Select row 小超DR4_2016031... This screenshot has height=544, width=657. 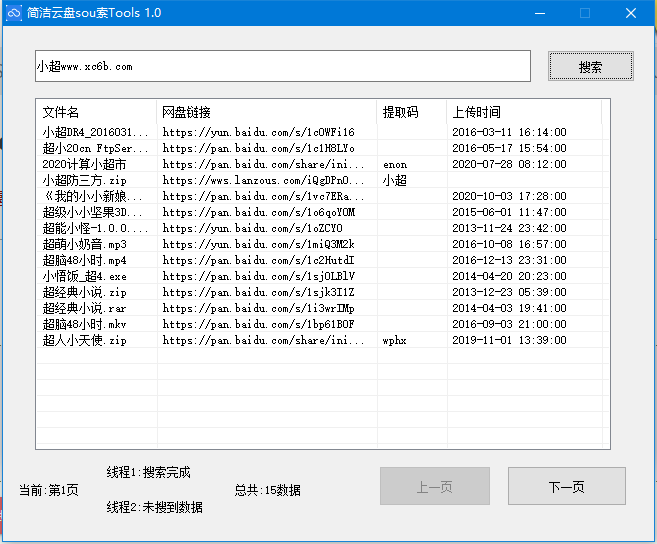coord(95,132)
